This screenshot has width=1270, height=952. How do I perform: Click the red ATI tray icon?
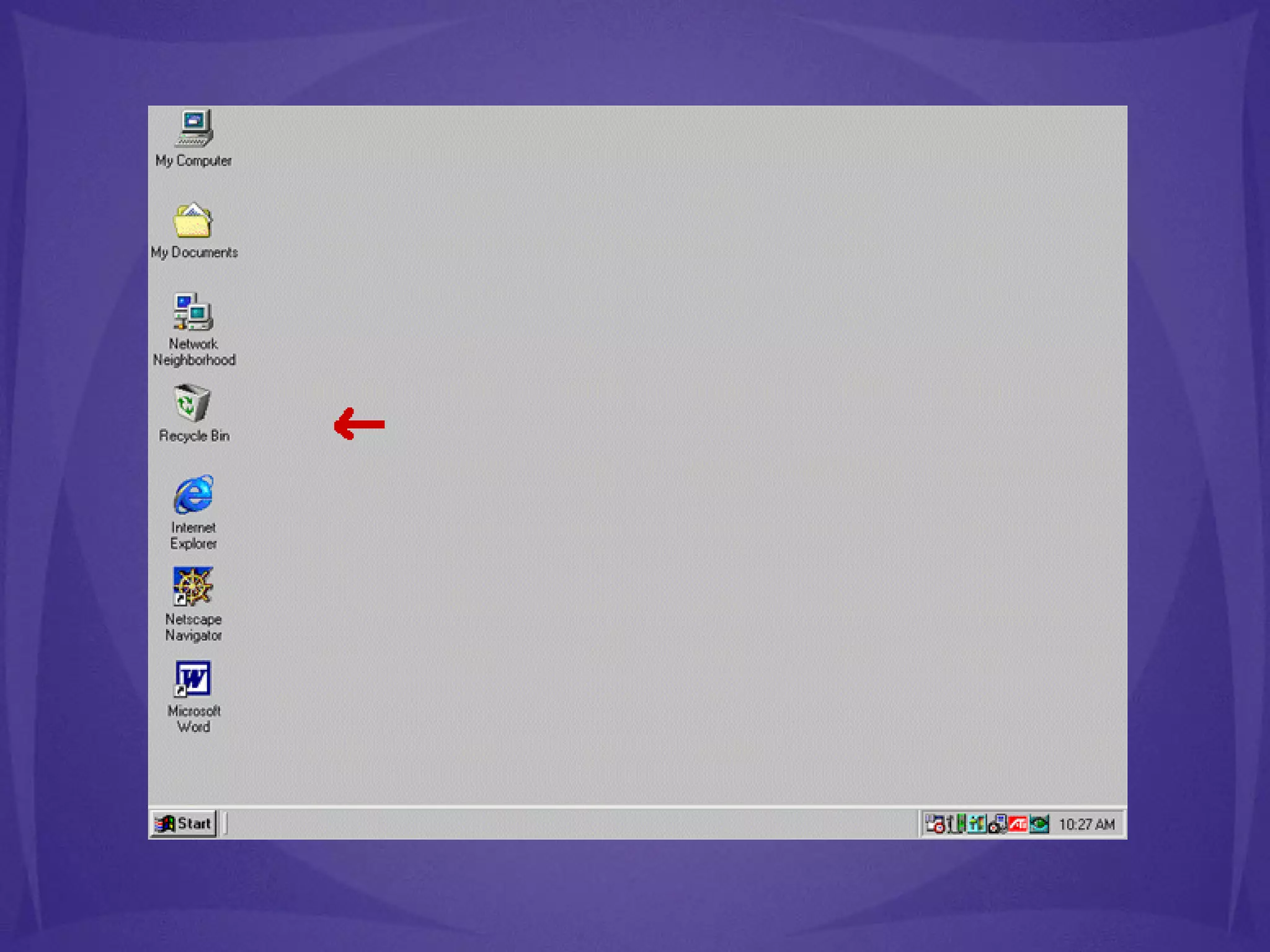(x=1018, y=824)
